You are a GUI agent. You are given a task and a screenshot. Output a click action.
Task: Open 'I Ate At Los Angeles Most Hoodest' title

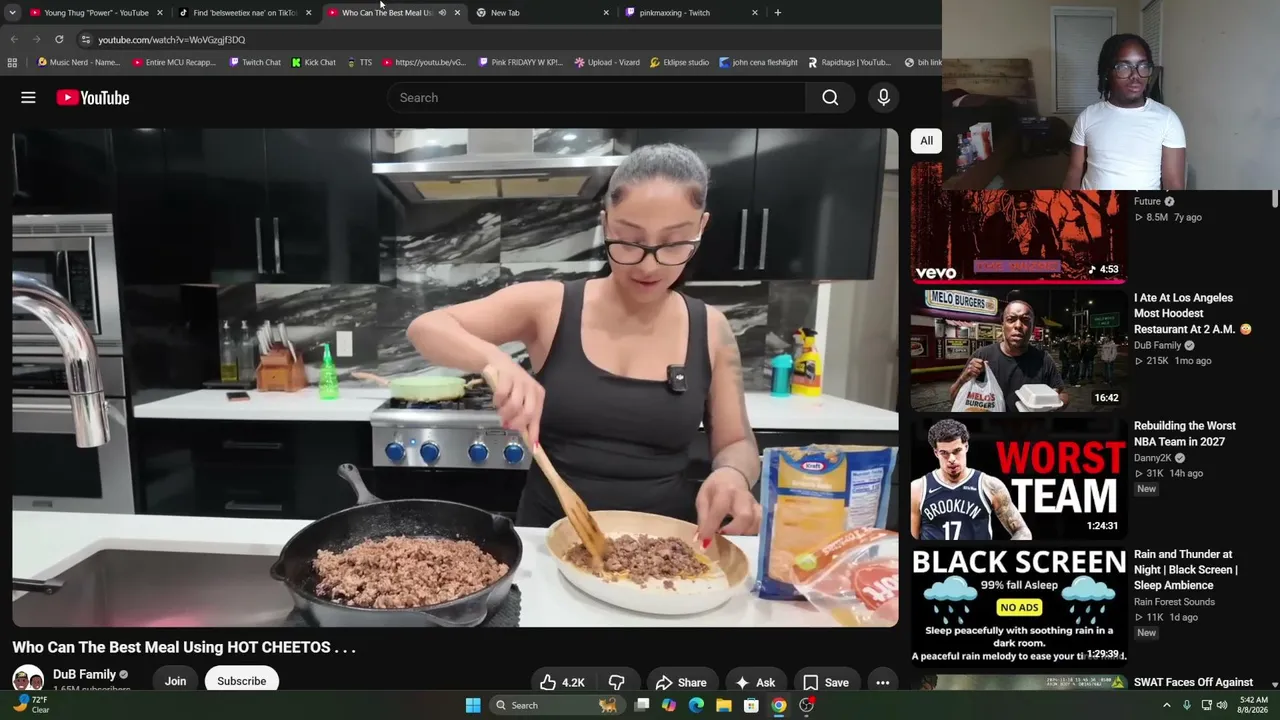1192,313
